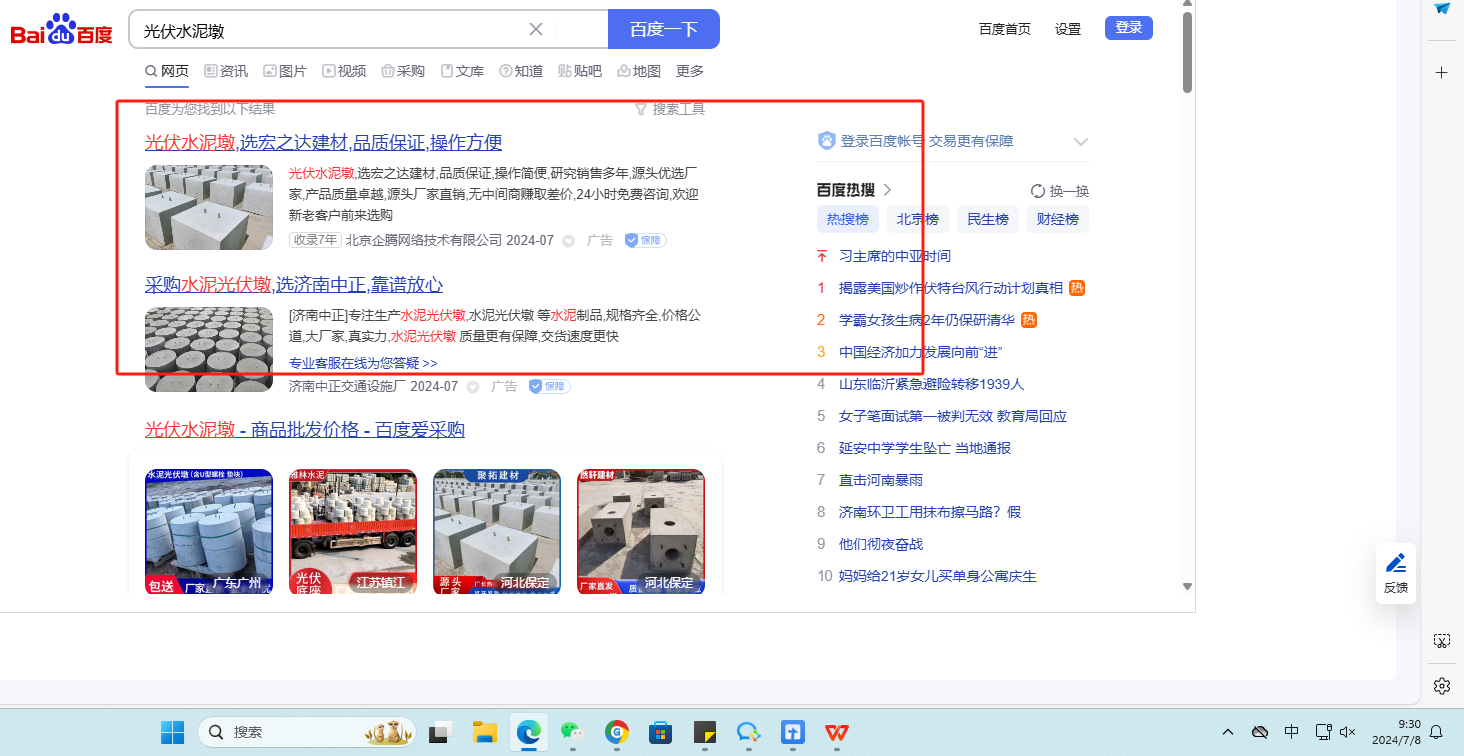Select the 网页 tab
The width and height of the screenshot is (1464, 756).
click(167, 71)
